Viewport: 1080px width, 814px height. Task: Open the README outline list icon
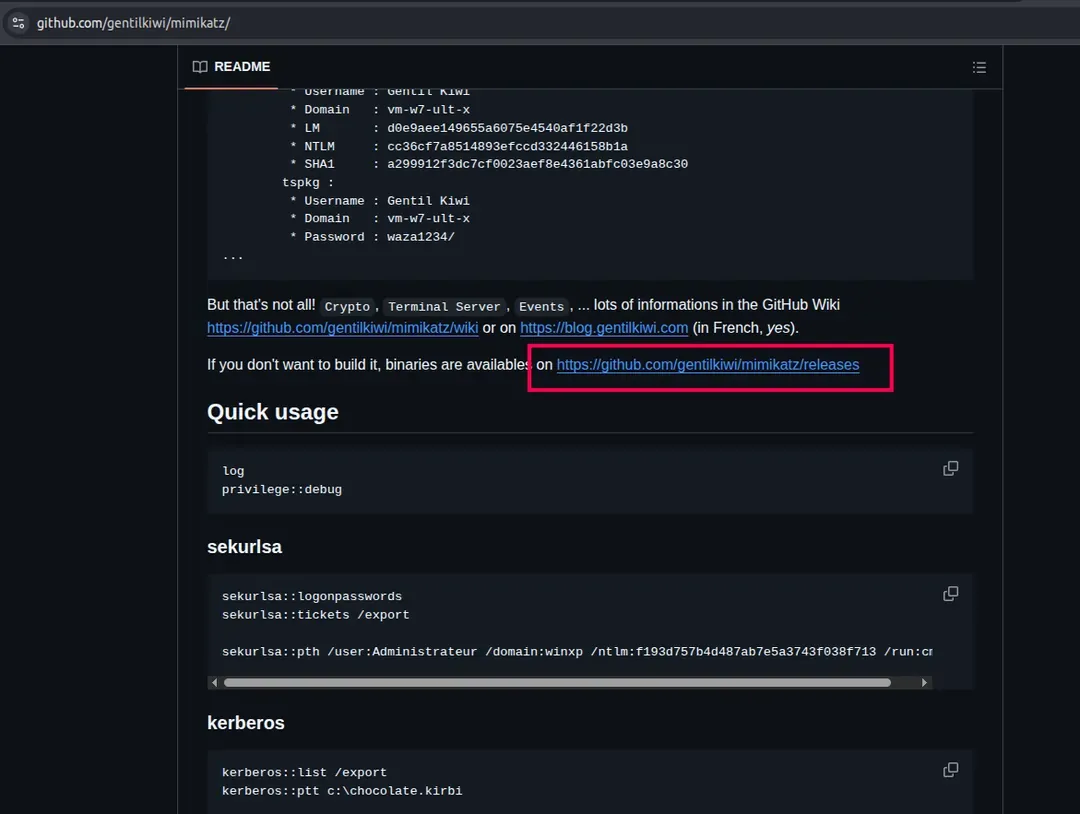pos(979,67)
